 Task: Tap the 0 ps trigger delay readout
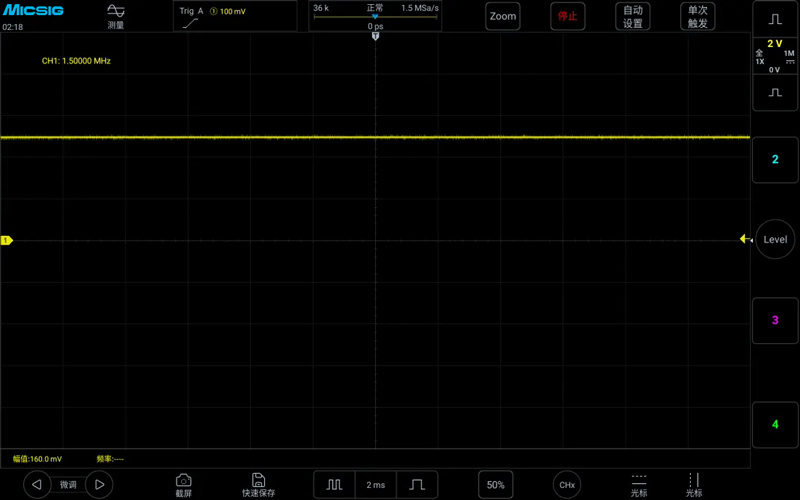coord(376,26)
